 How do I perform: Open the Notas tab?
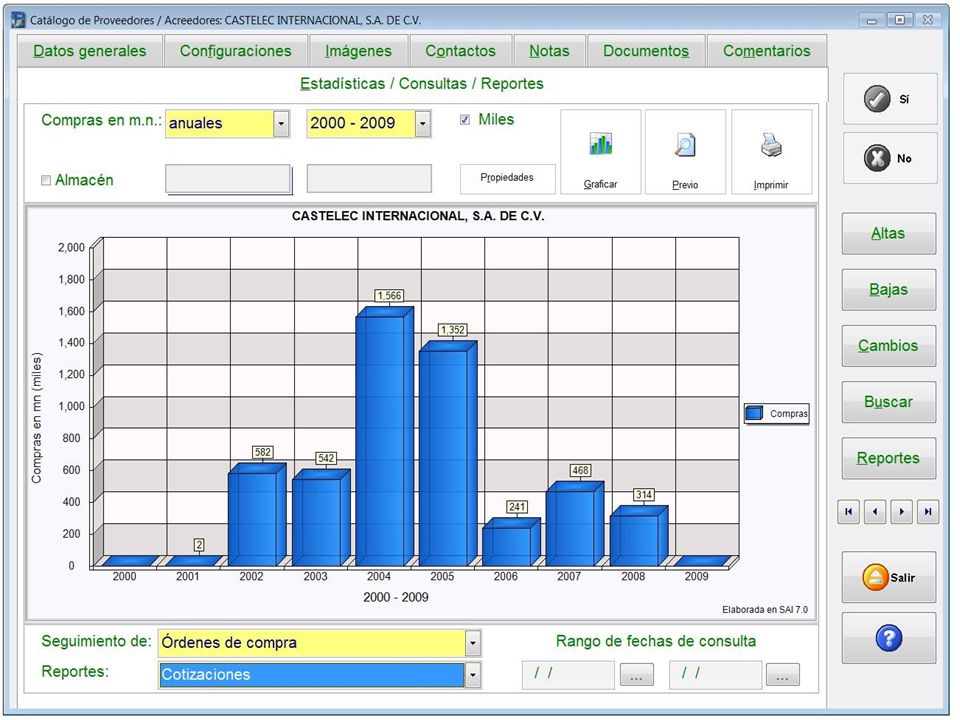point(549,51)
